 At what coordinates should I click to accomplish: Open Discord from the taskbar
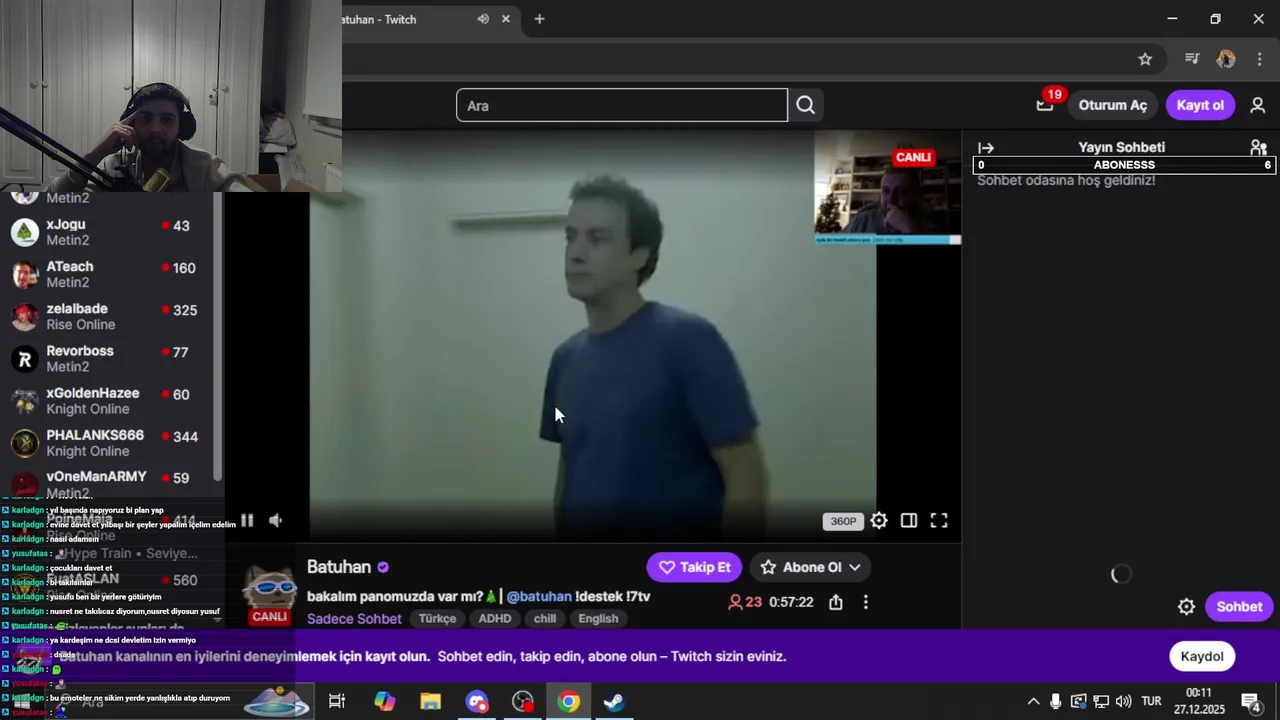(477, 701)
